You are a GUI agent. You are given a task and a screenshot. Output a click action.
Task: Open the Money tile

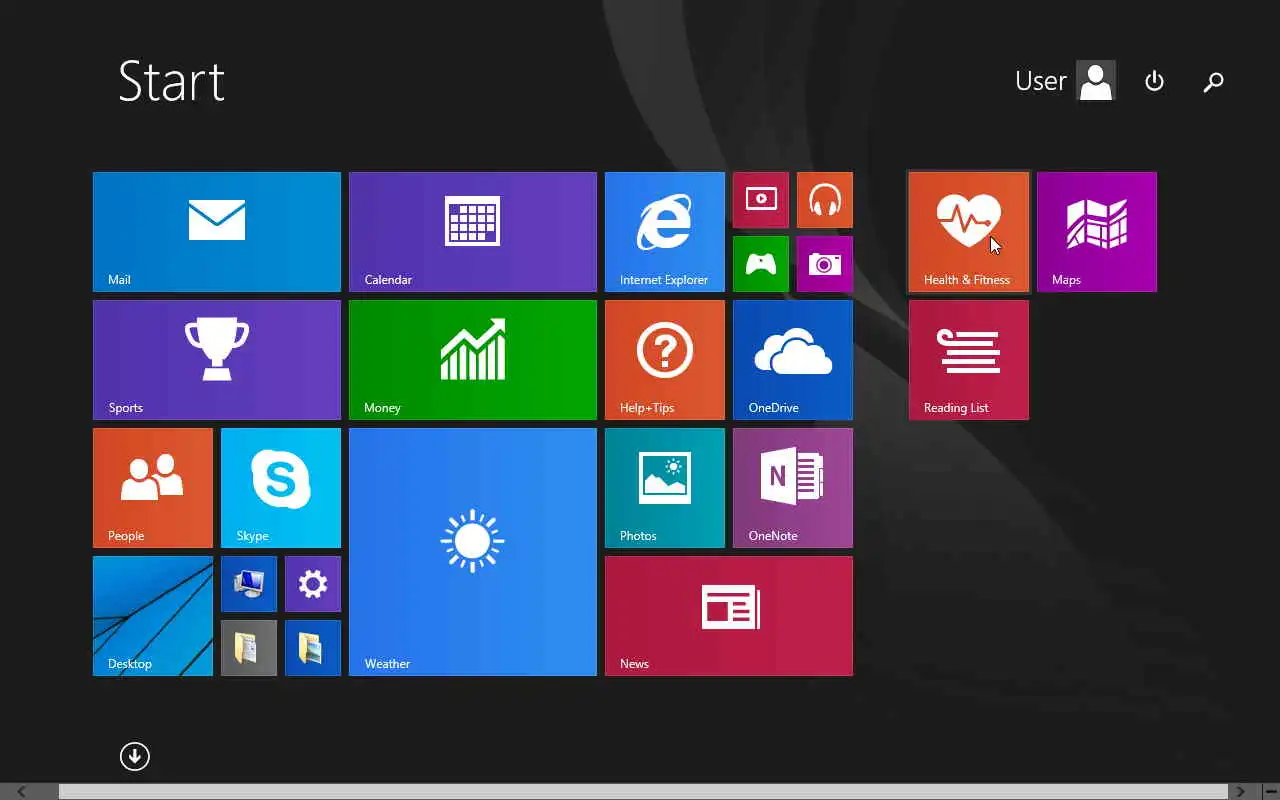pos(473,360)
